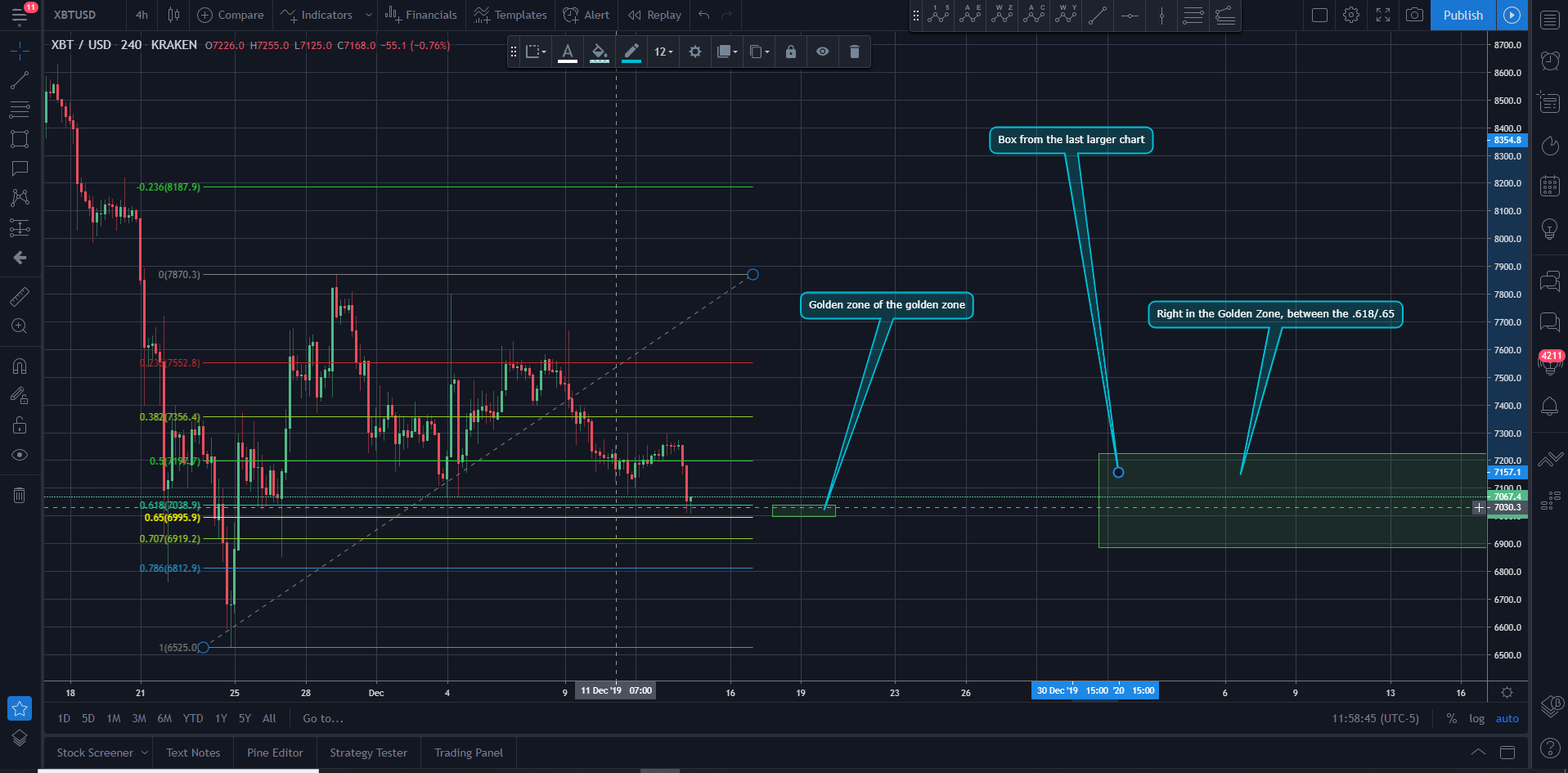Open the ruler measure tool
This screenshot has width=1568, height=773.
(20, 296)
